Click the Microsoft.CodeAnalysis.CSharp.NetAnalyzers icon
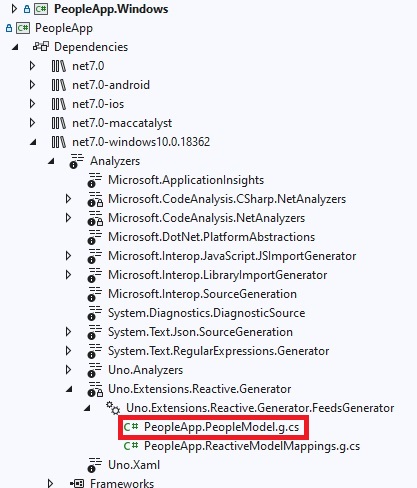This screenshot has height=488, width=417. (95, 199)
